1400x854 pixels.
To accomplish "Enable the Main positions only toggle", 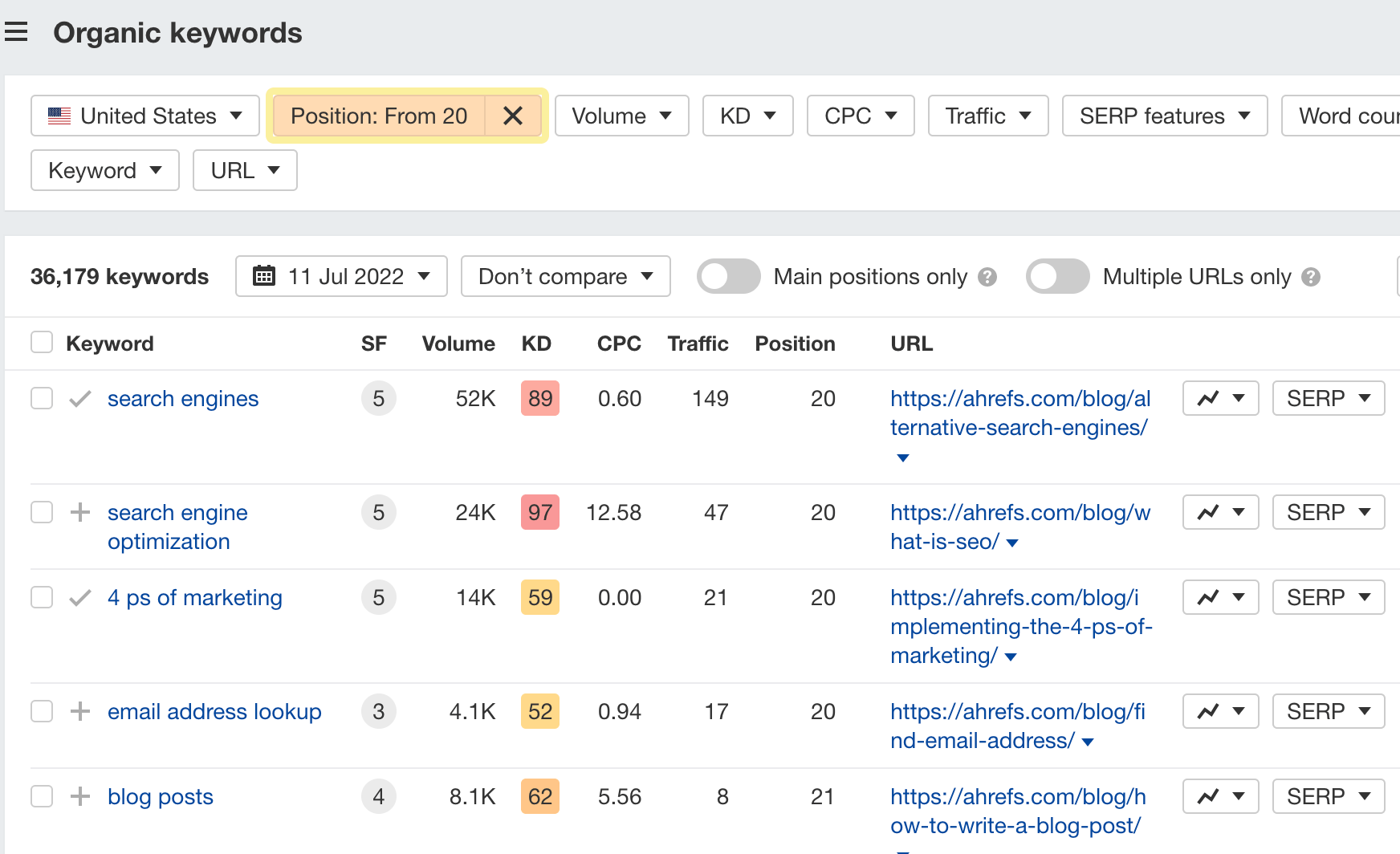I will [x=728, y=276].
